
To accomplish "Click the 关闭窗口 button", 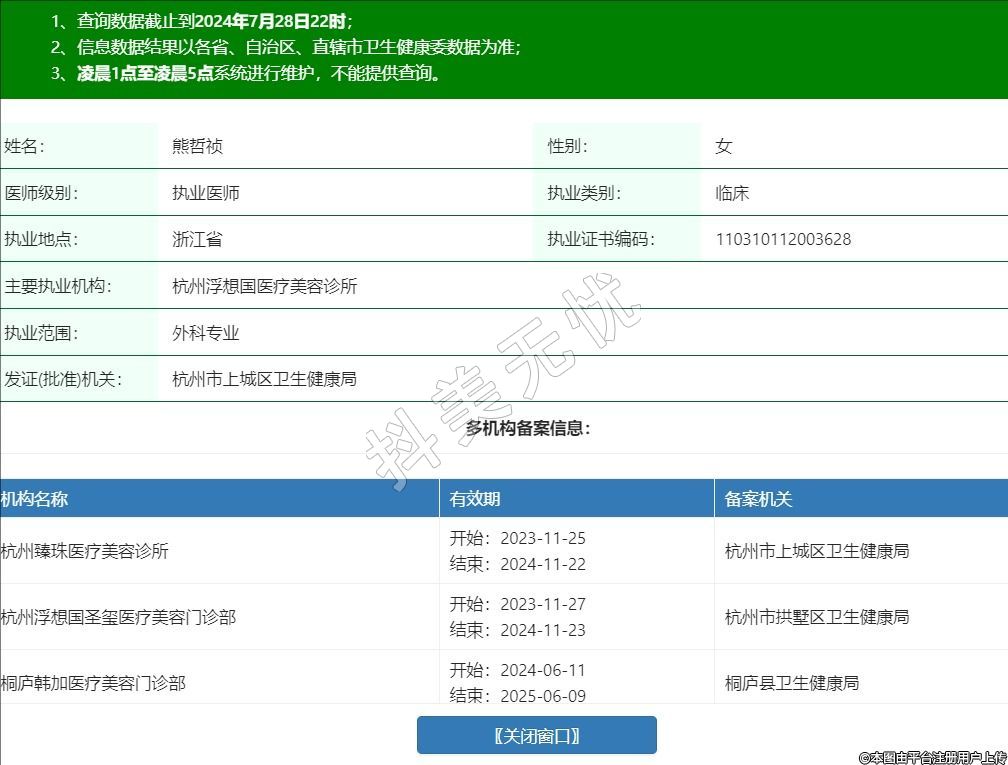I will pyautogui.click(x=536, y=736).
